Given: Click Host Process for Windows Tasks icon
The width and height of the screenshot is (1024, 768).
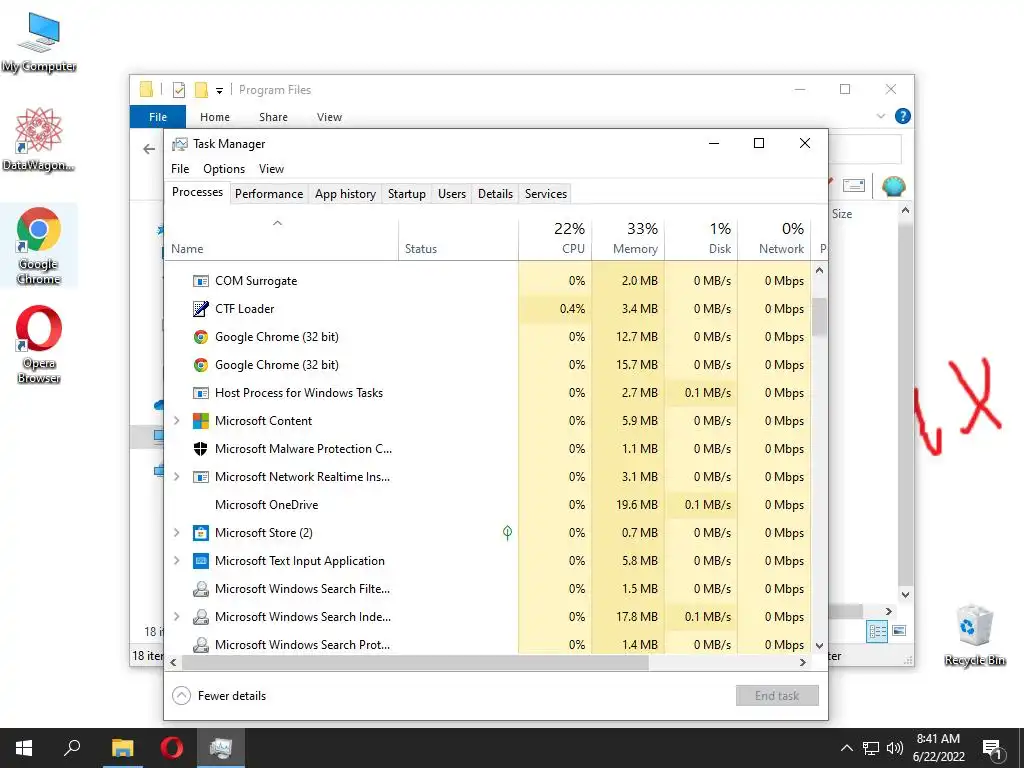Looking at the screenshot, I should [x=200, y=393].
